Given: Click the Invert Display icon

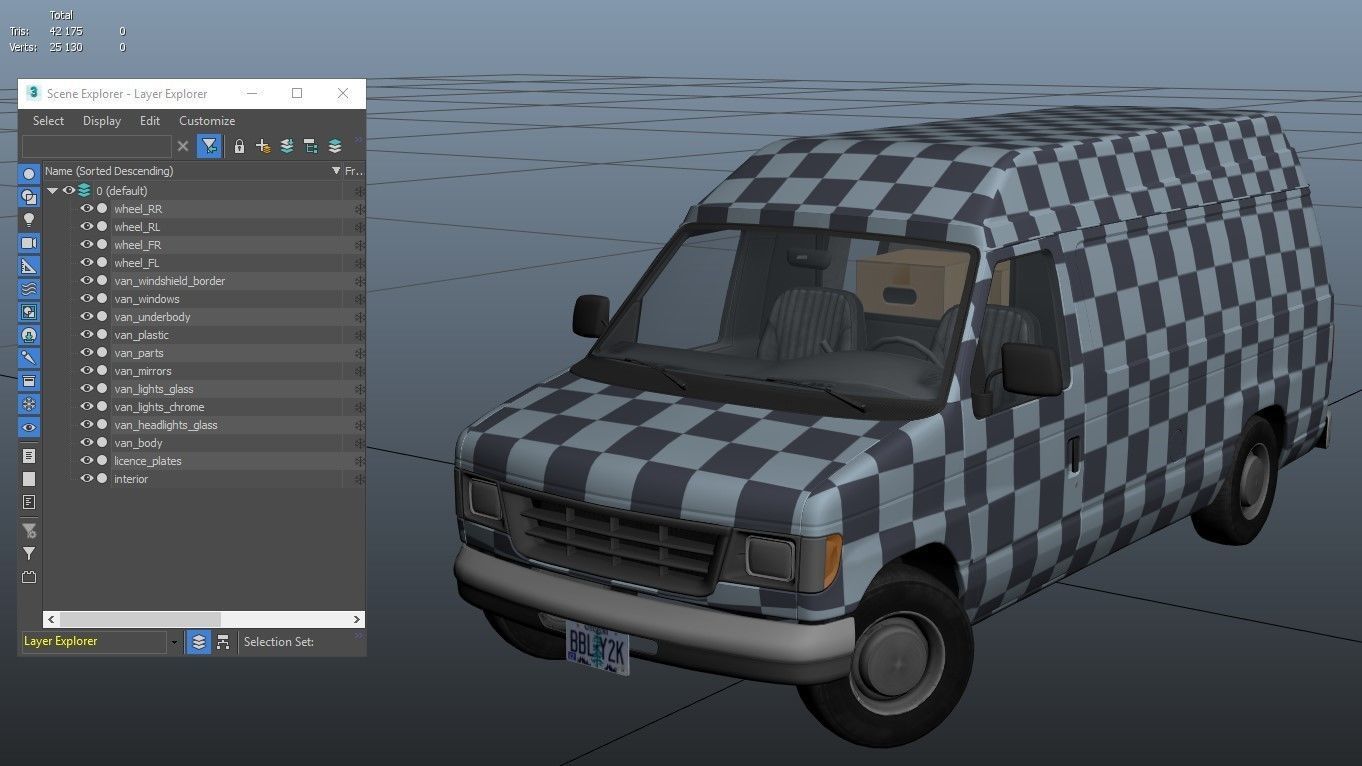Looking at the screenshot, I should pos(29,502).
